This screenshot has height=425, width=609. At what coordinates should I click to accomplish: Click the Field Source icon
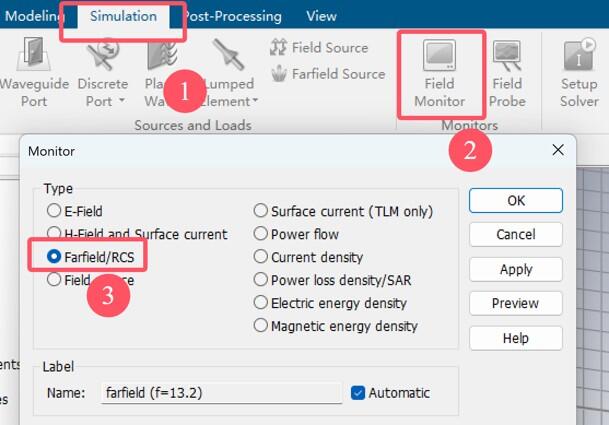(278, 48)
